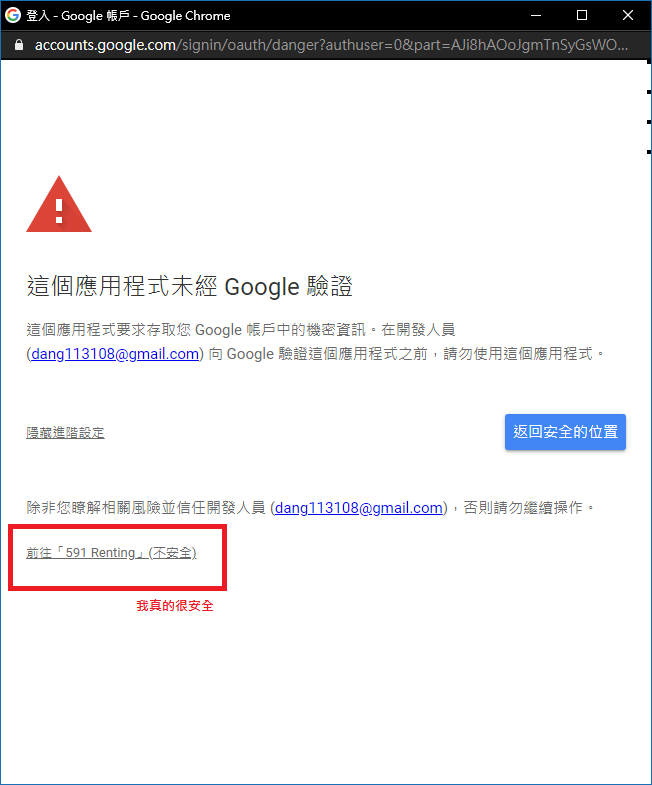652x785 pixels.
Task: Click the red 我真的很安全 annotation text
Action: [175, 606]
